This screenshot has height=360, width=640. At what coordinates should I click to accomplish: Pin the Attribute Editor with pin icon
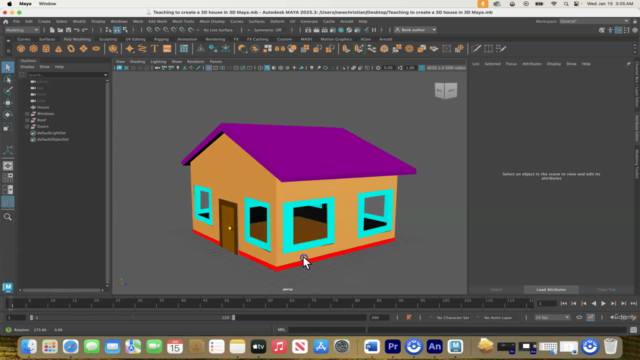[x=628, y=64]
